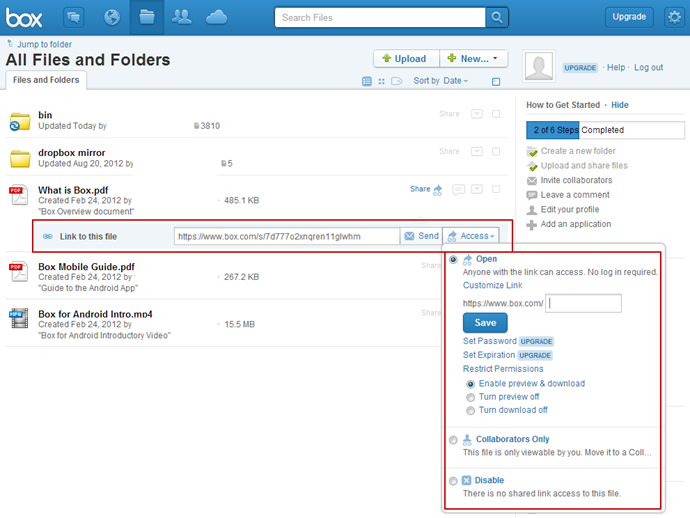Click the Restrict Permissions link

click(x=503, y=369)
